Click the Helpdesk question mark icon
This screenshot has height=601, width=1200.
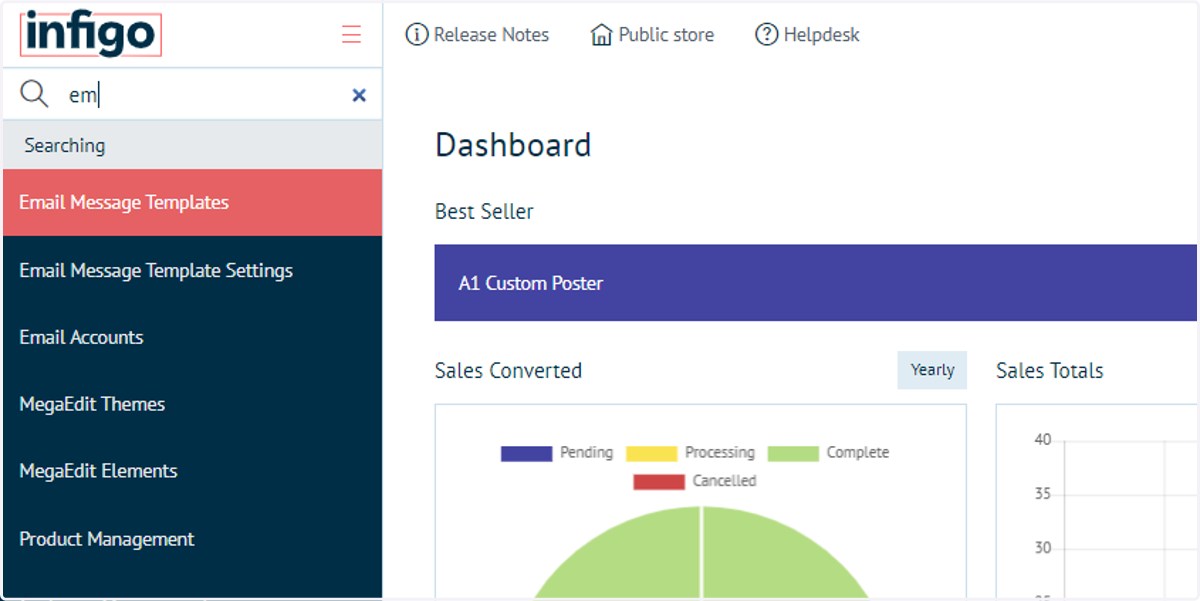pyautogui.click(x=766, y=35)
